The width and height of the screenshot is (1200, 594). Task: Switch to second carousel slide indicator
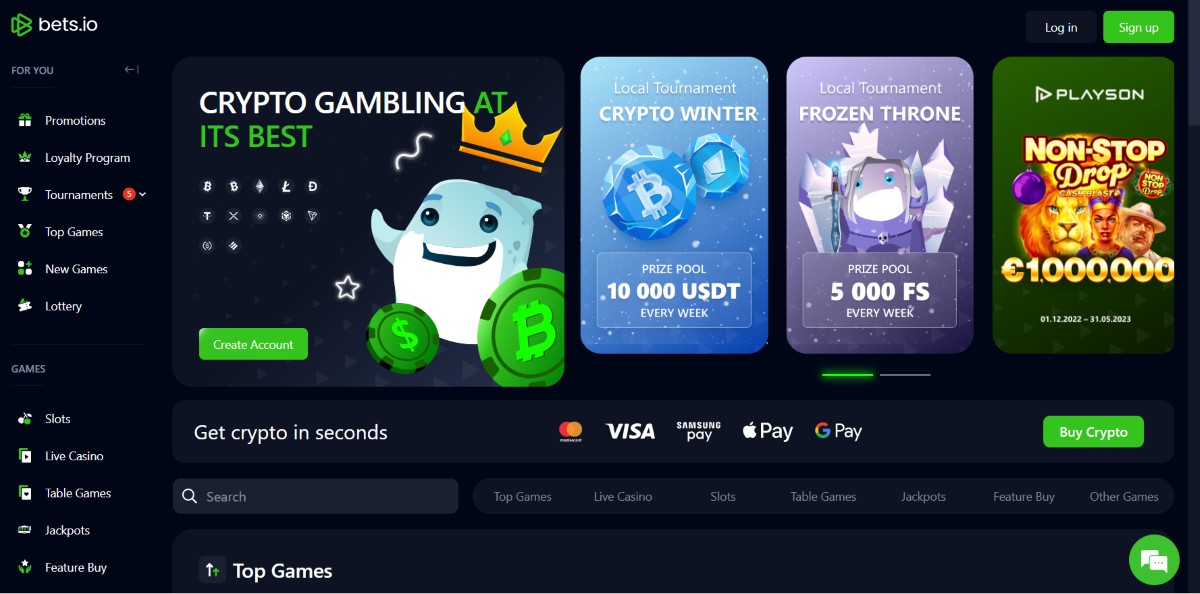click(905, 375)
